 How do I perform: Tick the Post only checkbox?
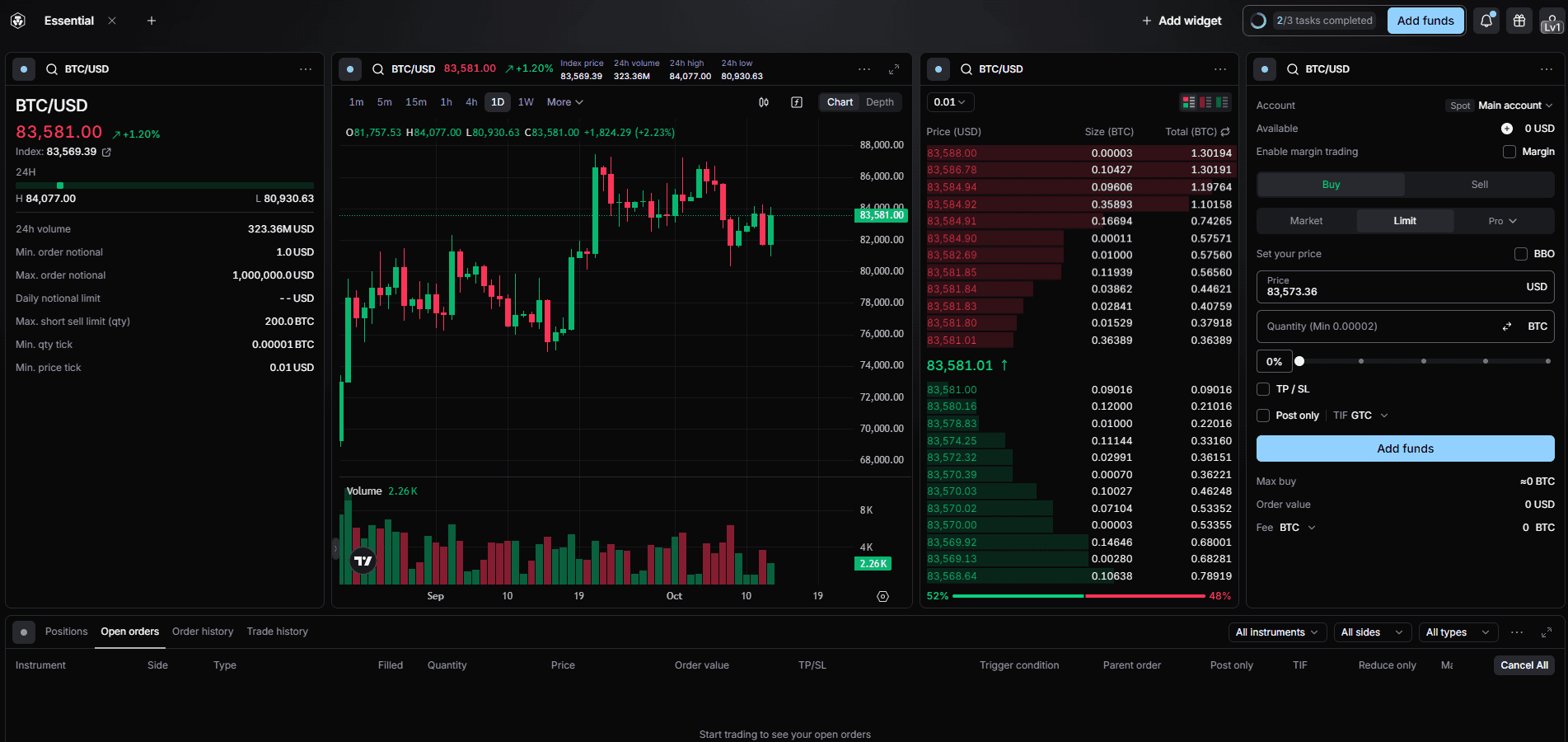[1263, 416]
